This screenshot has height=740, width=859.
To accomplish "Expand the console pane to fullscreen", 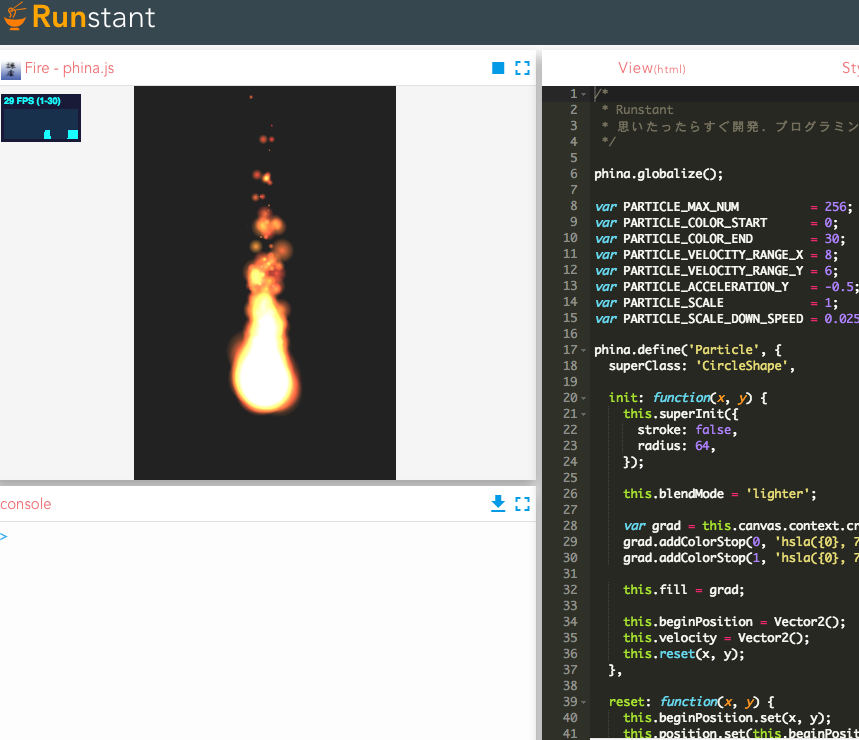I will click(x=522, y=504).
